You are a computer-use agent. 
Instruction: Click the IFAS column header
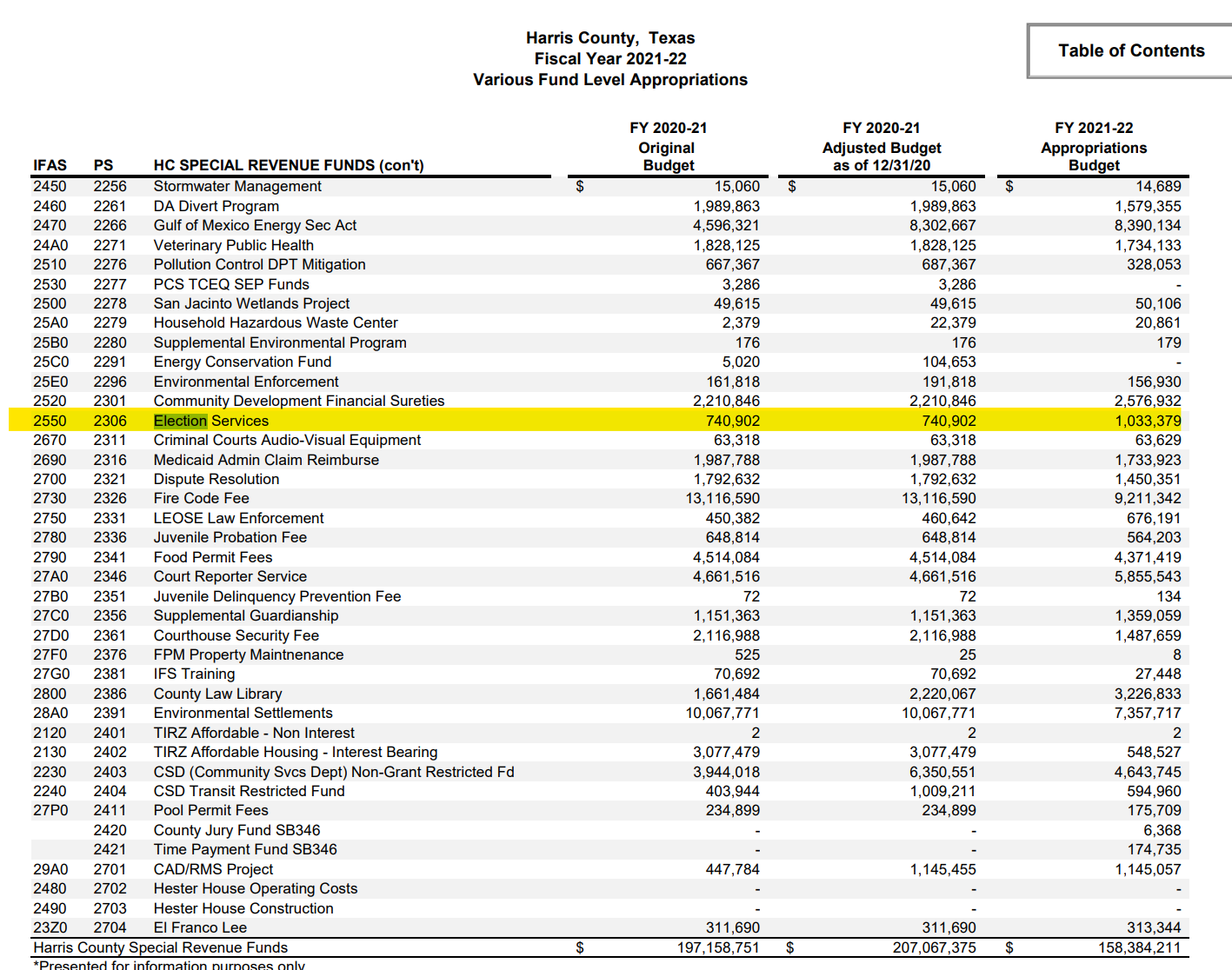(50, 165)
